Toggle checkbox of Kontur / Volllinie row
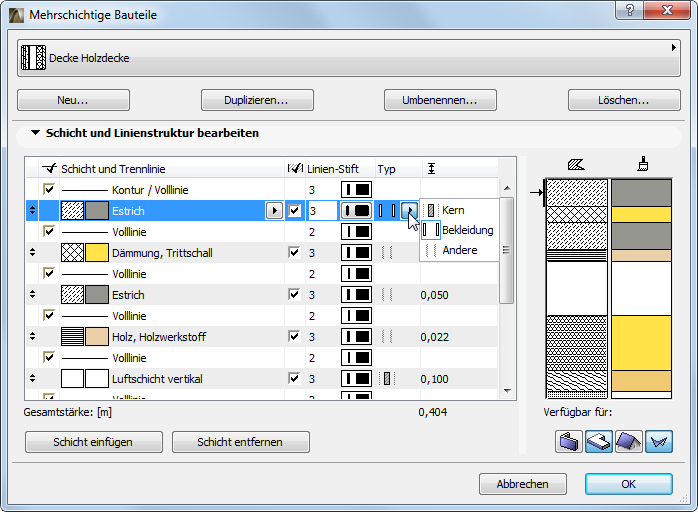The width and height of the screenshot is (698, 512). [x=49, y=189]
